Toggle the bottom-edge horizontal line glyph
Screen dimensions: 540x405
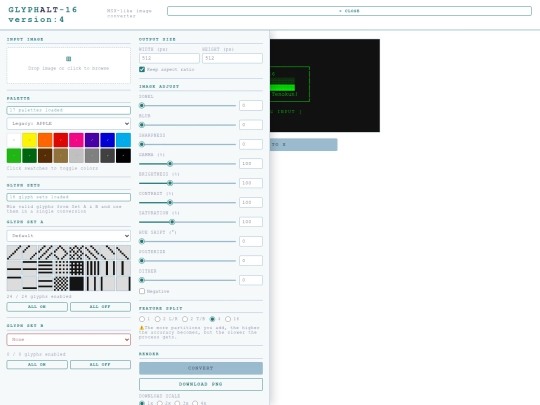[x=29, y=284]
